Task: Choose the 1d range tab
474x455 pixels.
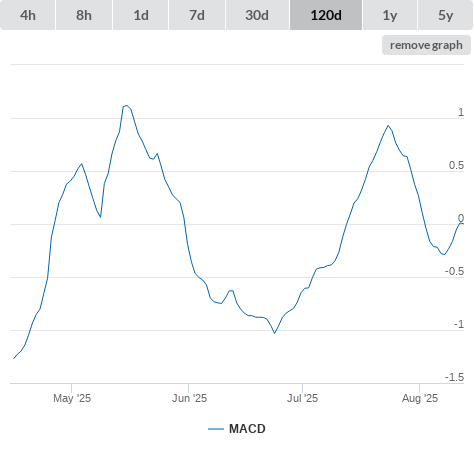Action: click(x=141, y=15)
